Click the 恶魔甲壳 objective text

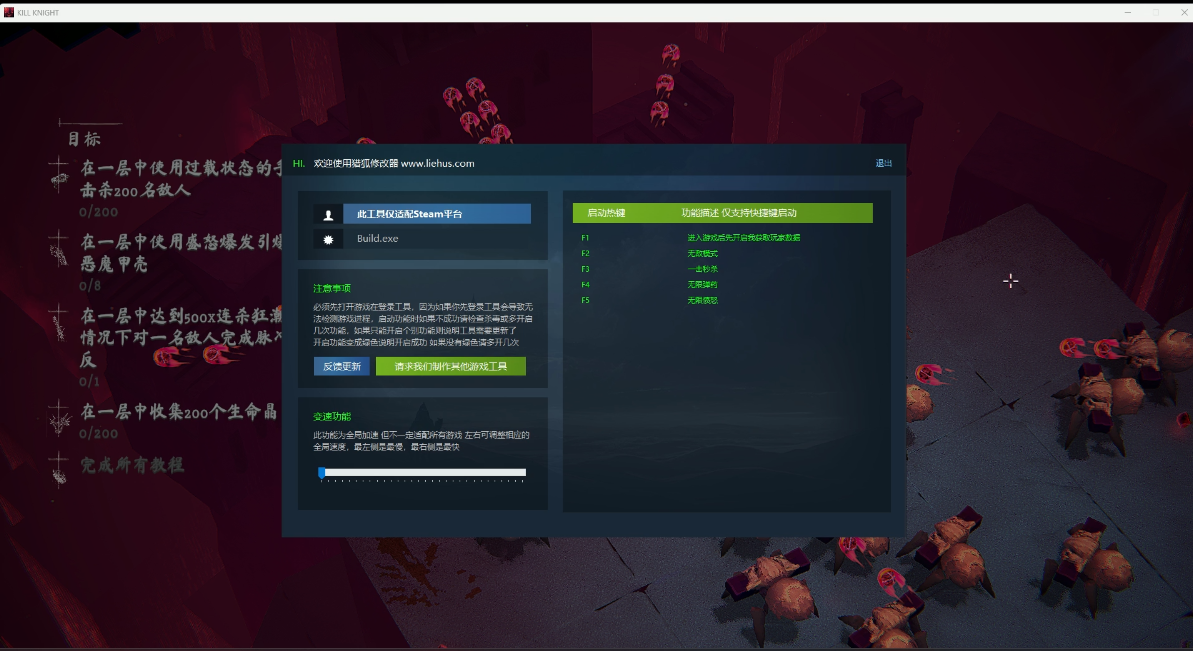114,264
